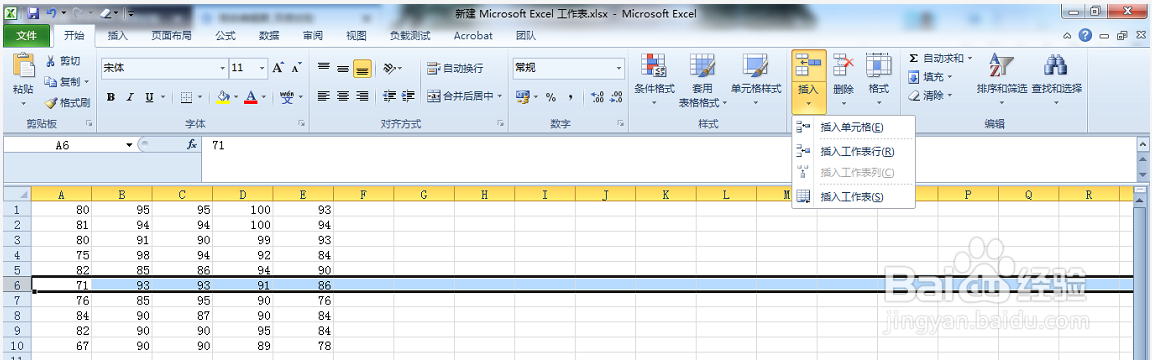Center text horizontally
This screenshot has width=1152, height=360.
point(342,96)
